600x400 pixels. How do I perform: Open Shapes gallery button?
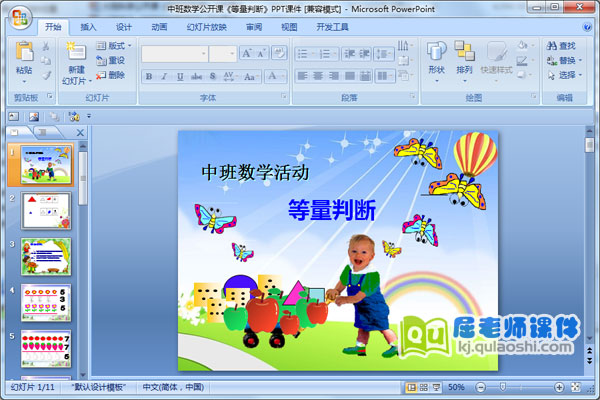click(436, 60)
